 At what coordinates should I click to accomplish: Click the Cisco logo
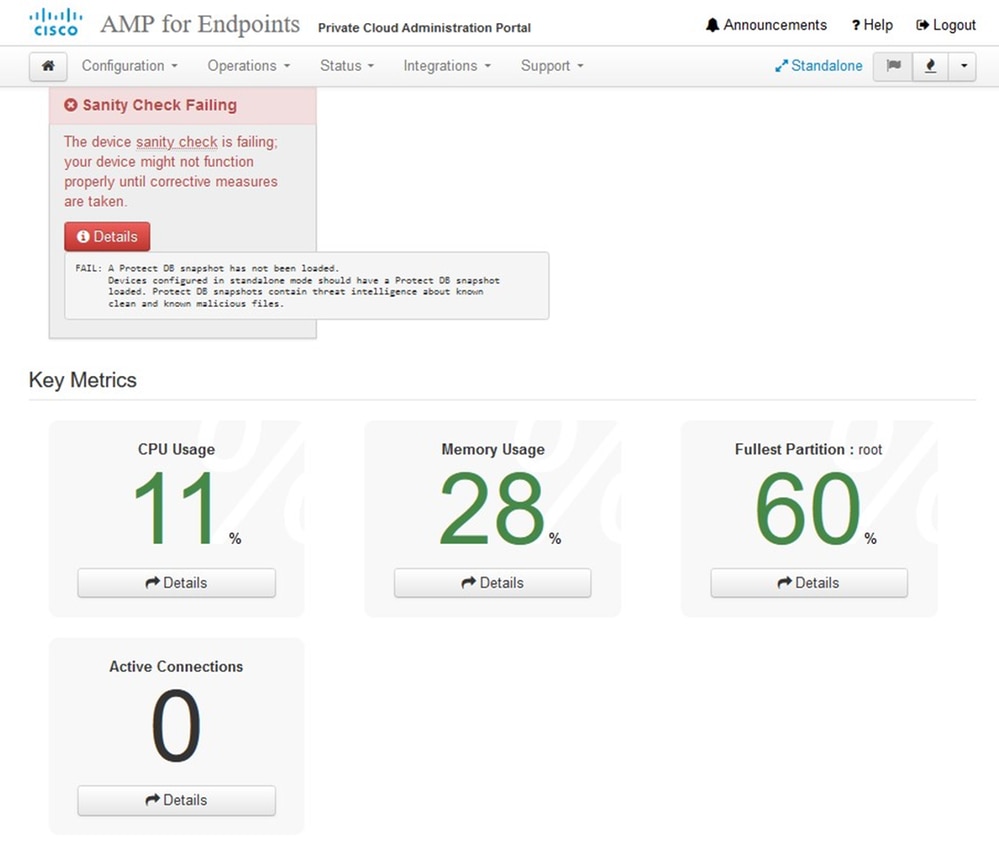tap(55, 22)
